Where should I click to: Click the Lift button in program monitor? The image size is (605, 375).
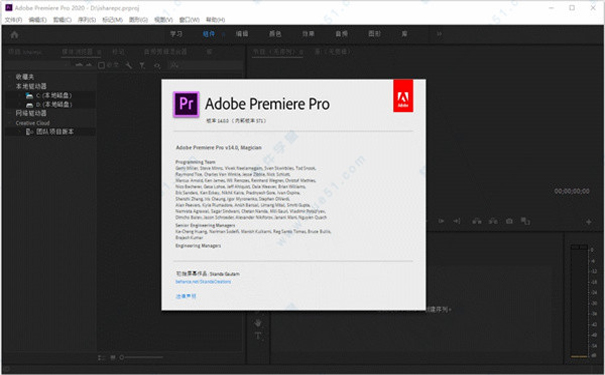[477, 221]
